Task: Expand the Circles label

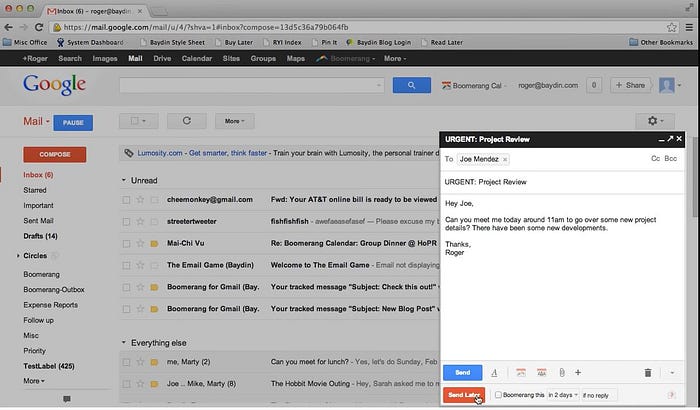Action: (x=18, y=256)
